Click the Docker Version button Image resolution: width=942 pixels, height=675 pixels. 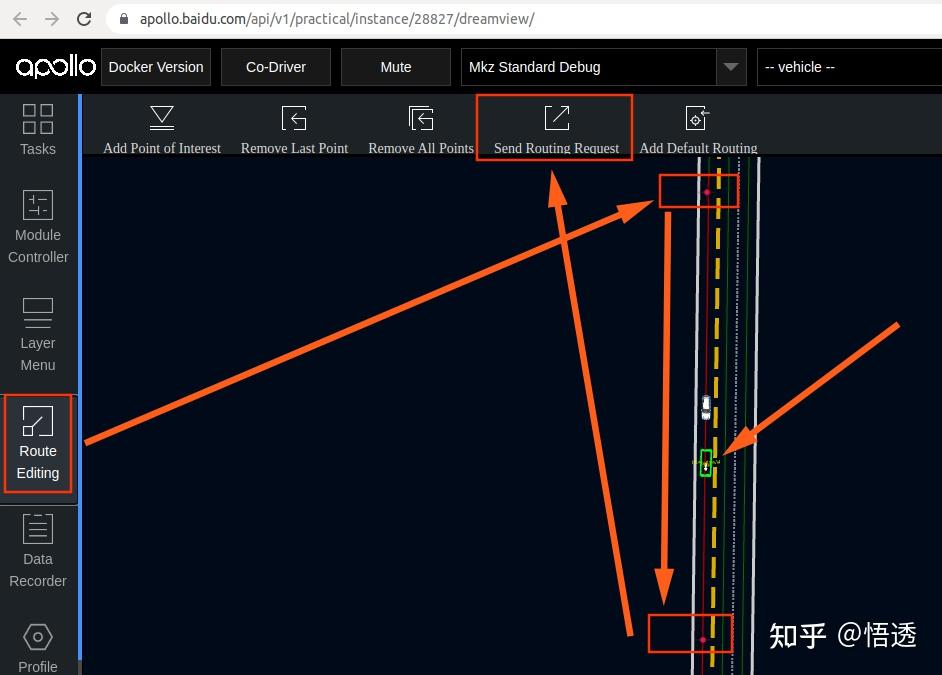point(156,67)
